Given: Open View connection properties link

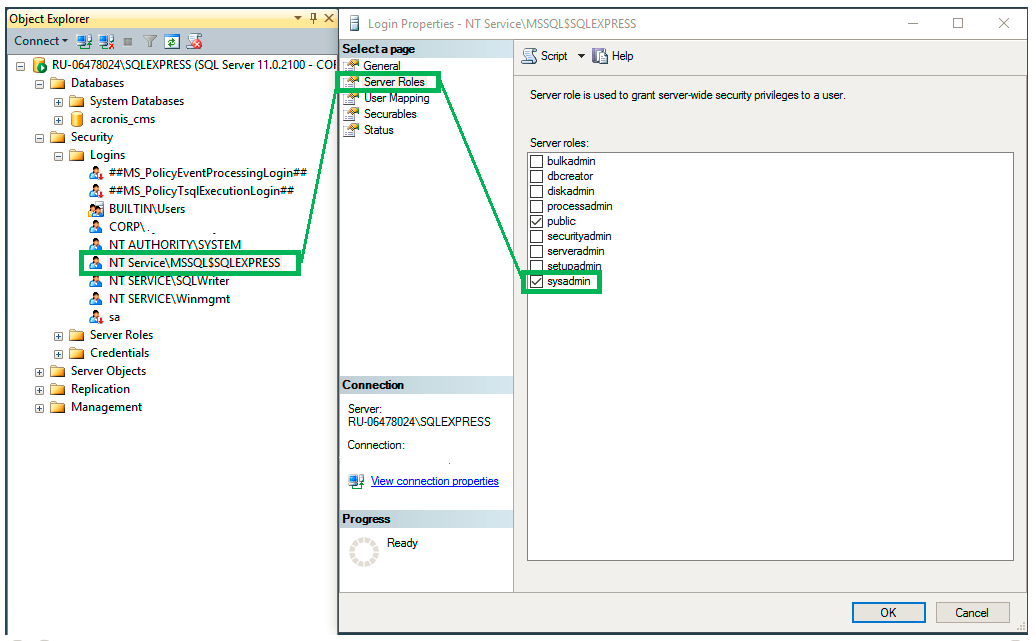Looking at the screenshot, I should click(434, 481).
